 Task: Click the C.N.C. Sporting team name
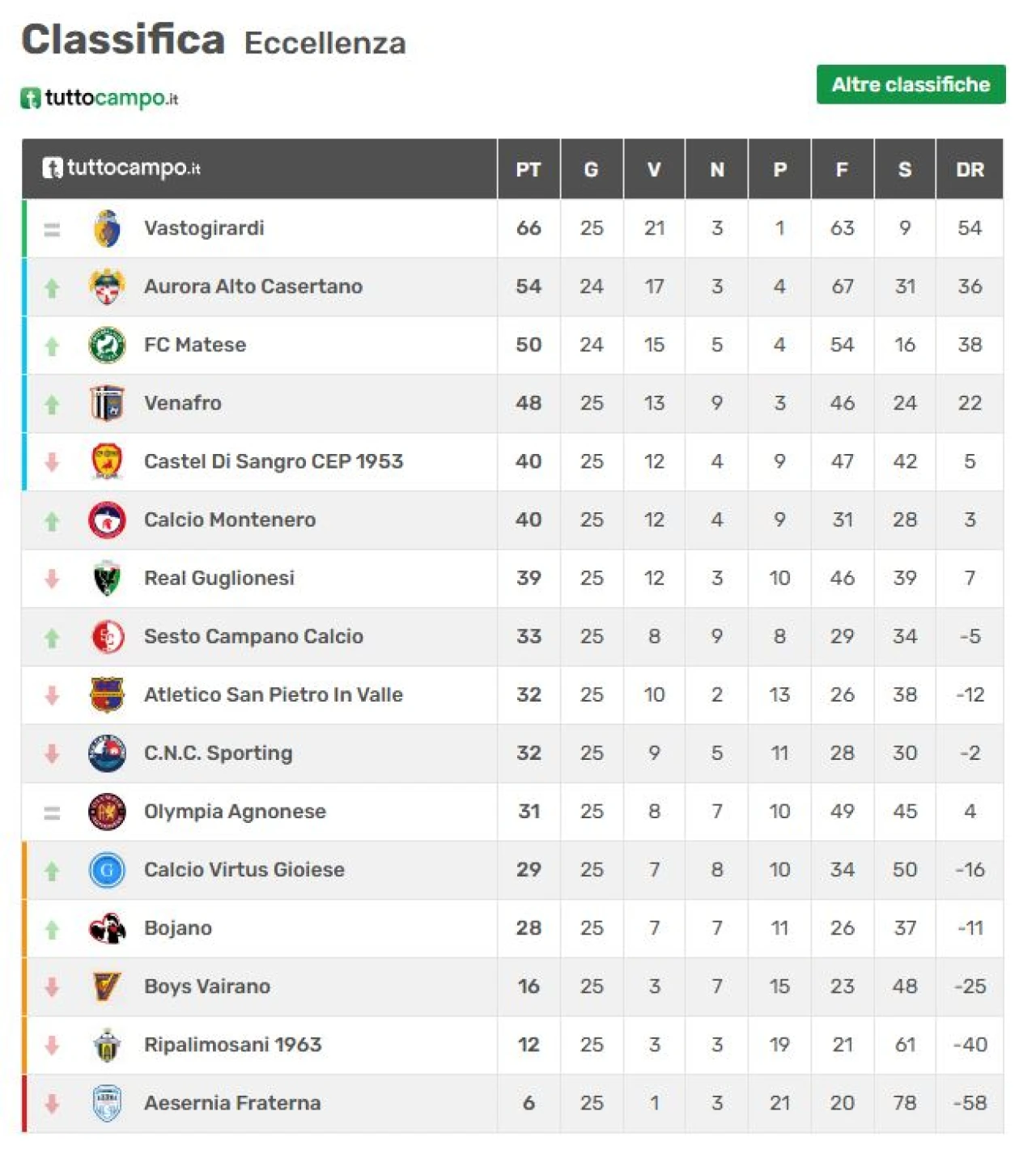pyautogui.click(x=219, y=753)
